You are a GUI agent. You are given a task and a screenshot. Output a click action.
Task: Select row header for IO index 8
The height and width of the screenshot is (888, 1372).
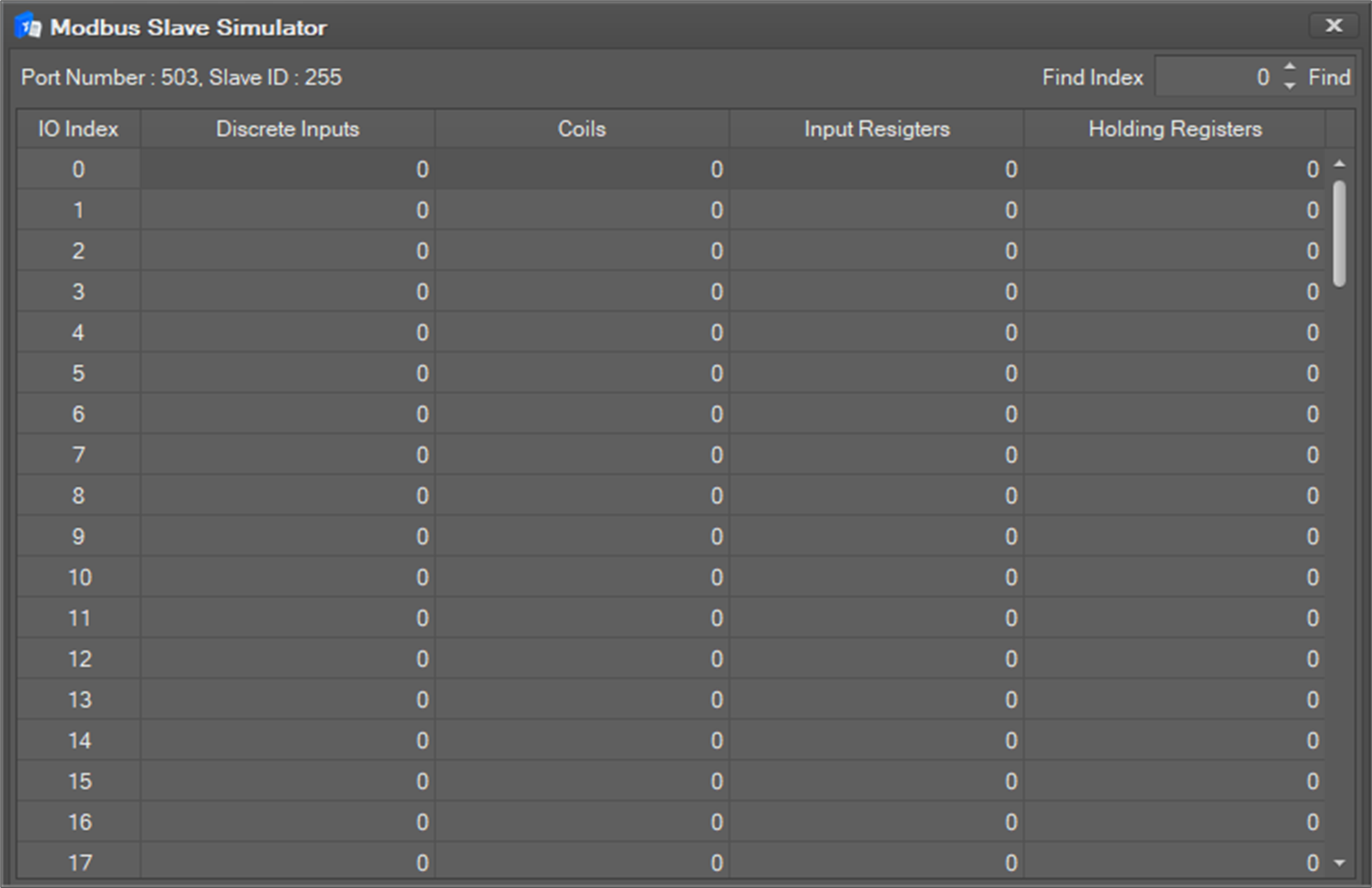(78, 496)
